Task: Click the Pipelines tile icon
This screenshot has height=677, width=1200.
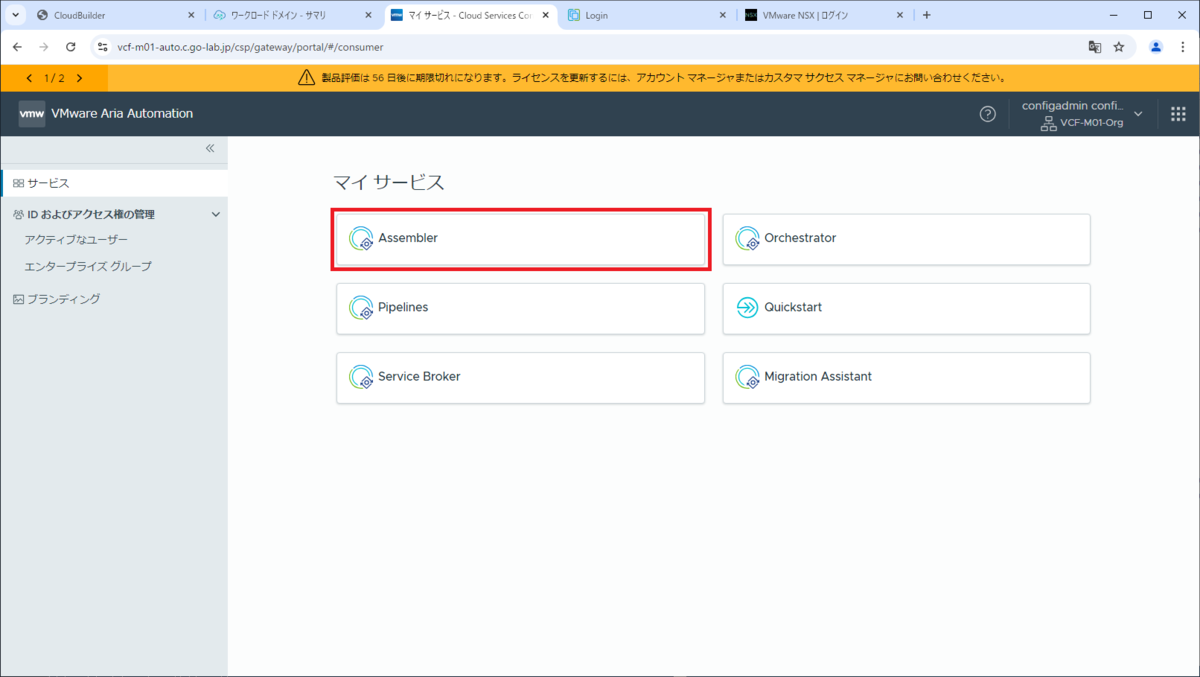Action: 361,308
